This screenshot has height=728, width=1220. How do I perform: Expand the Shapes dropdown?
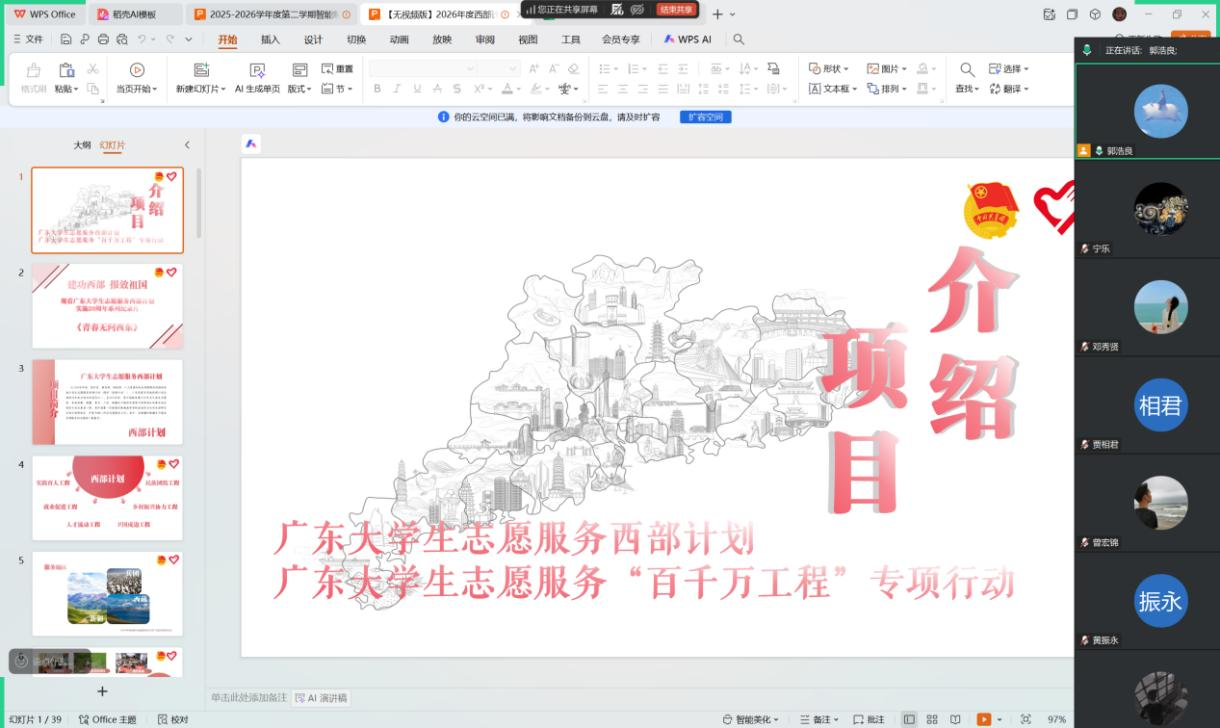[829, 69]
